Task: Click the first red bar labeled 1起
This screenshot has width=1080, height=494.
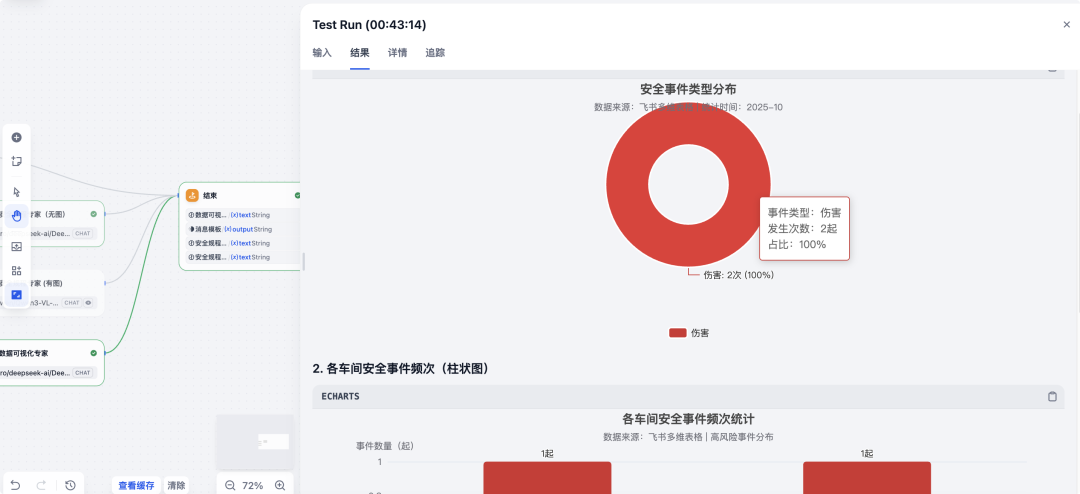Action: pyautogui.click(x=547, y=477)
